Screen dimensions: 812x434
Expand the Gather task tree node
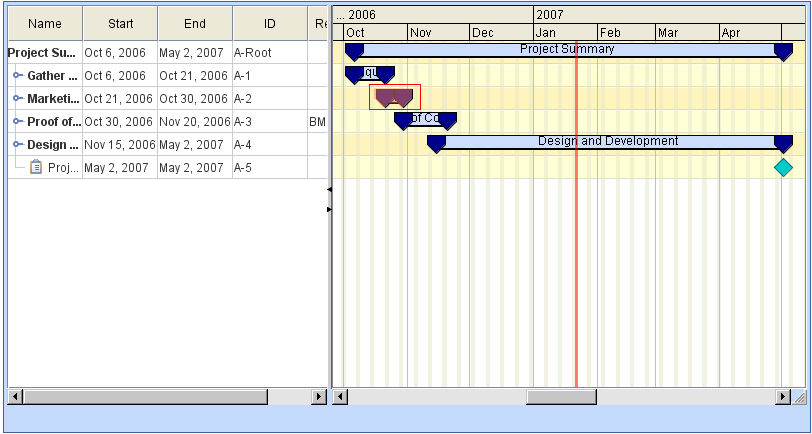[x=18, y=75]
